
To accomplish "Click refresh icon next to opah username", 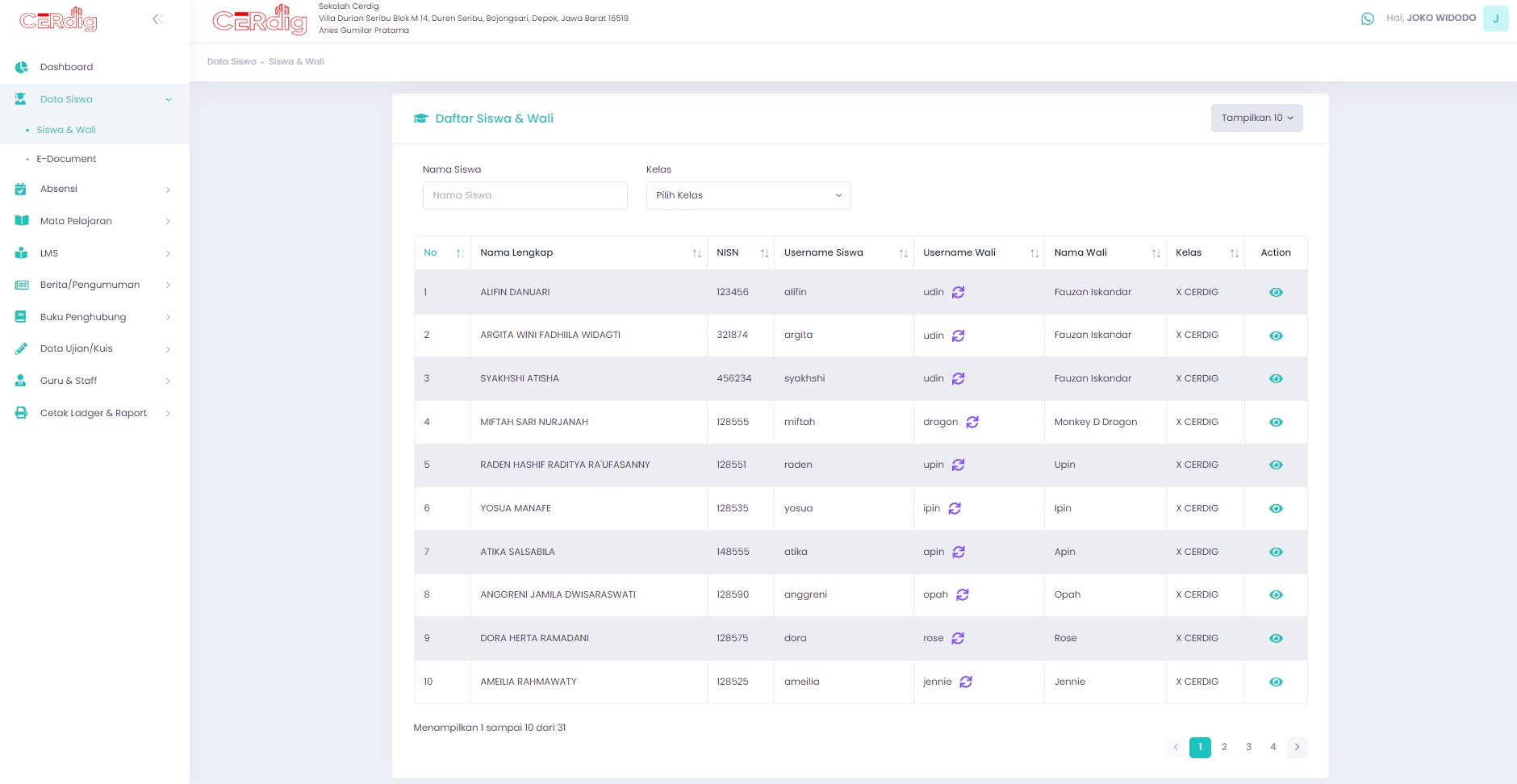I will click(x=963, y=594).
